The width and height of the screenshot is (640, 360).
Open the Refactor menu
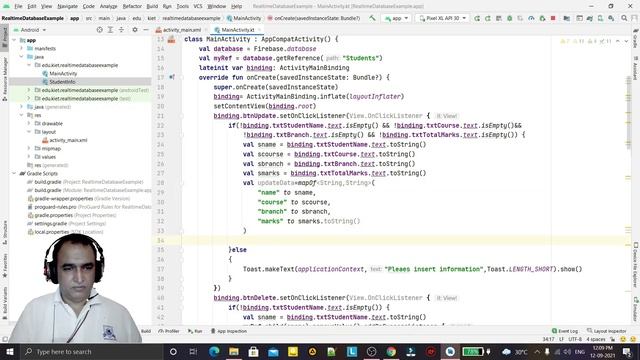pos(132,6)
